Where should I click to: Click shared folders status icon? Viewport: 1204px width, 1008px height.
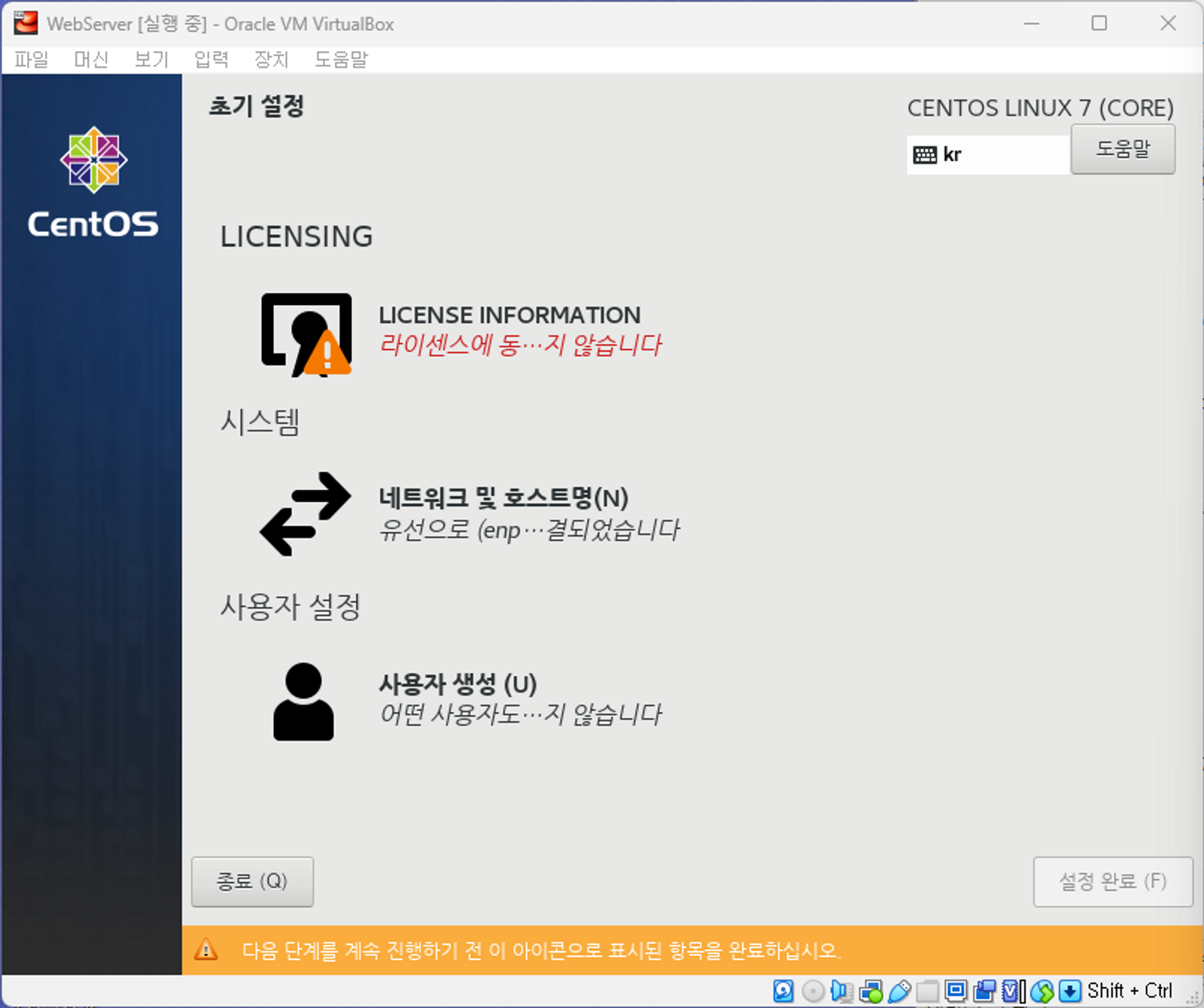pyautogui.click(x=927, y=991)
